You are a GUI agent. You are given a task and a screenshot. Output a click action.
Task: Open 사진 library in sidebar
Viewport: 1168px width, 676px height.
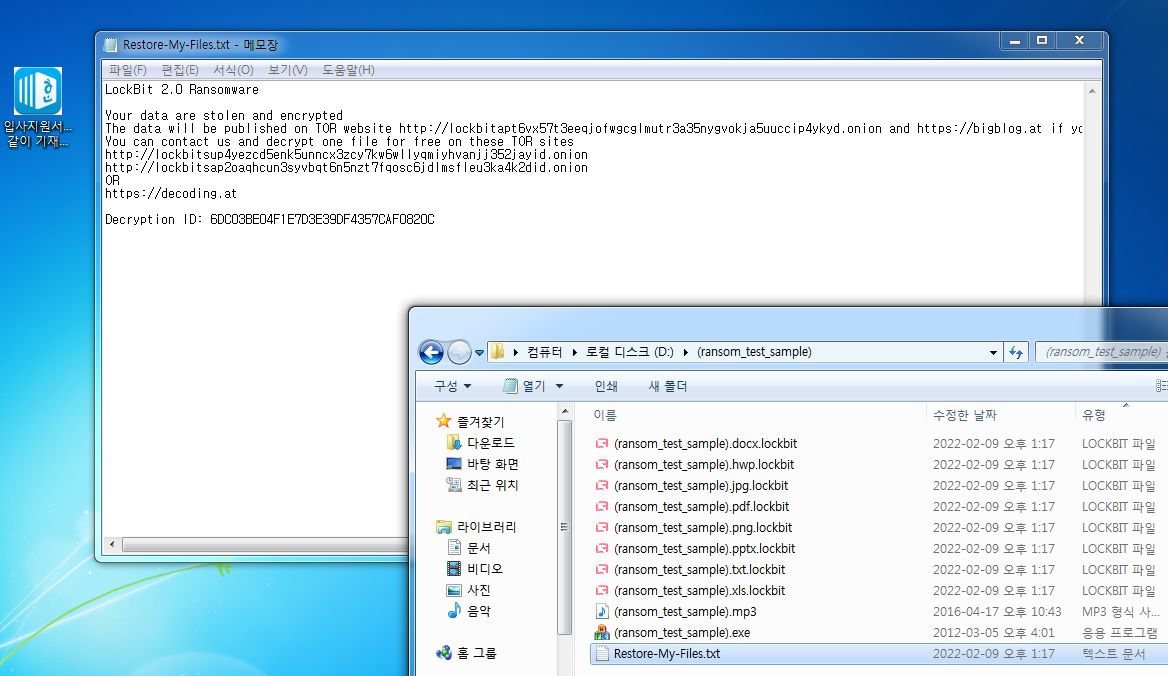(469, 590)
